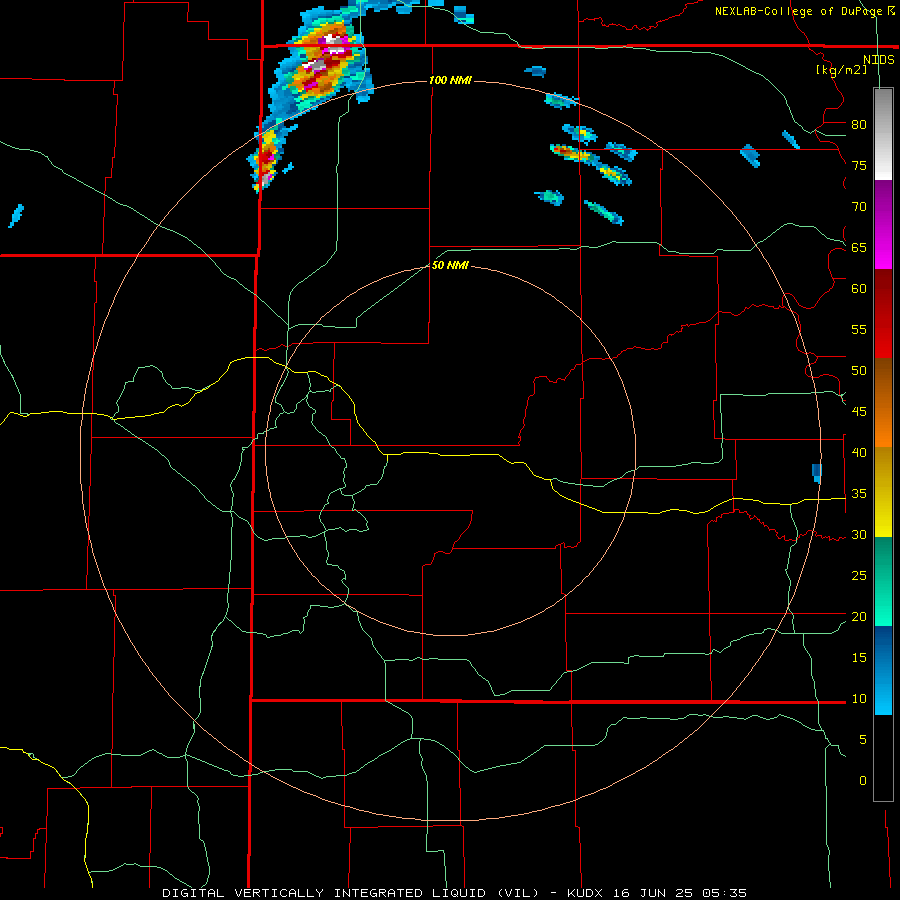The image size is (900, 900).
Task: Click the NIDS label above the color scale
Action: click(x=879, y=60)
